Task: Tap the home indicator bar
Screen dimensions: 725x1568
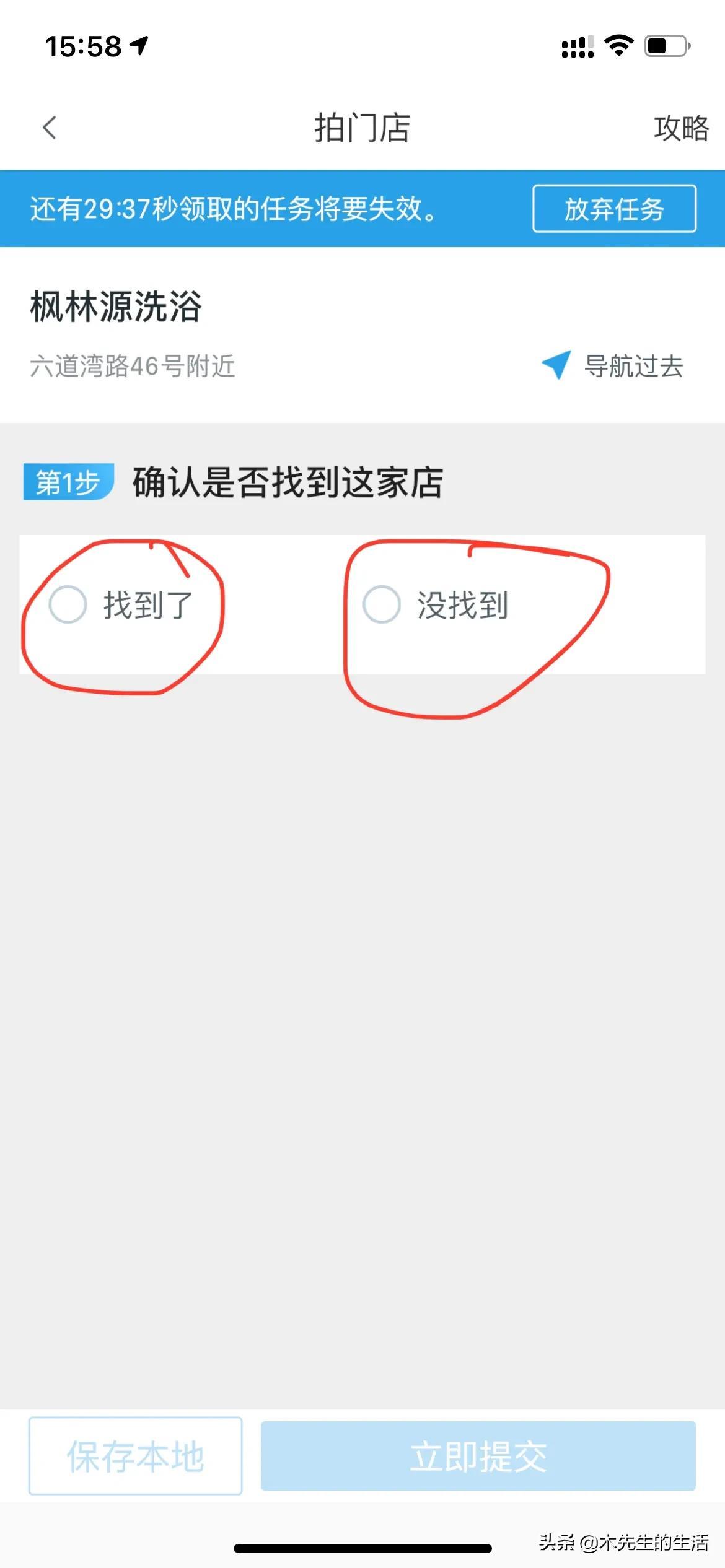Action: [x=362, y=1548]
